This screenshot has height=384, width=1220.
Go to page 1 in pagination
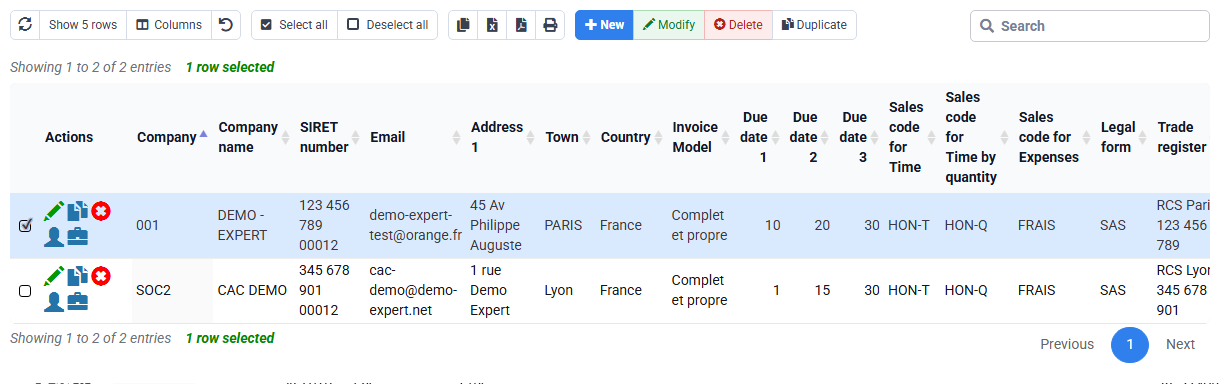point(1130,344)
